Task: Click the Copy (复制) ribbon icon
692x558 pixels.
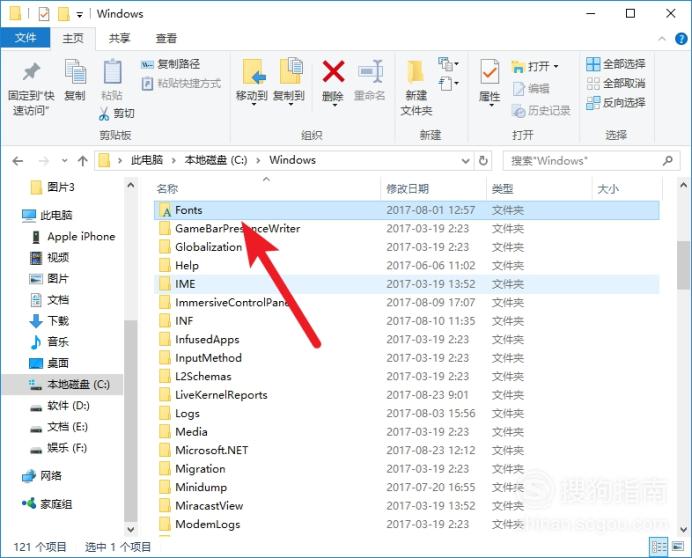Action: pos(75,72)
